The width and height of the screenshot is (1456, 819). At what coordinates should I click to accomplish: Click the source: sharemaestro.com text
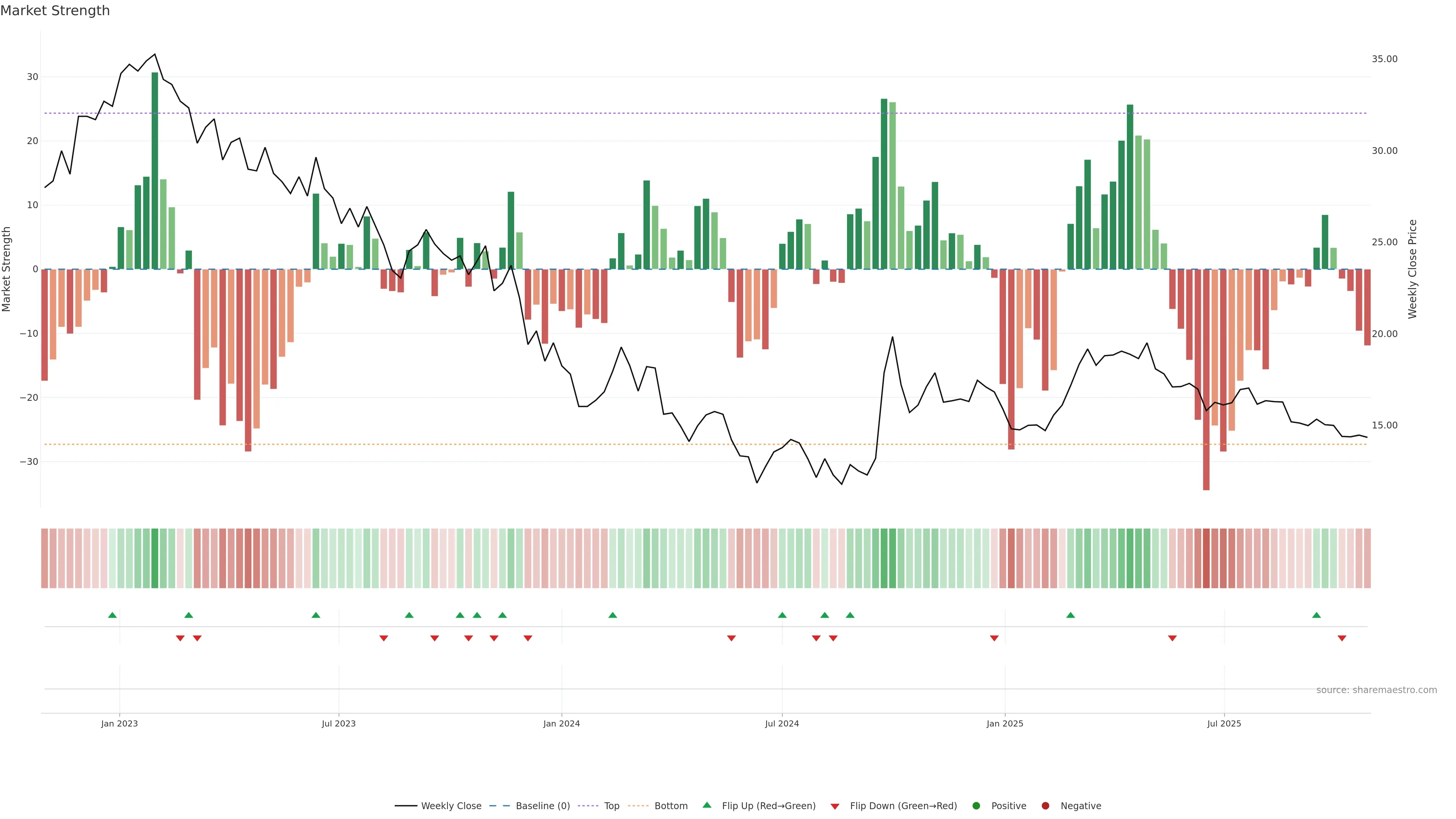point(1376,690)
